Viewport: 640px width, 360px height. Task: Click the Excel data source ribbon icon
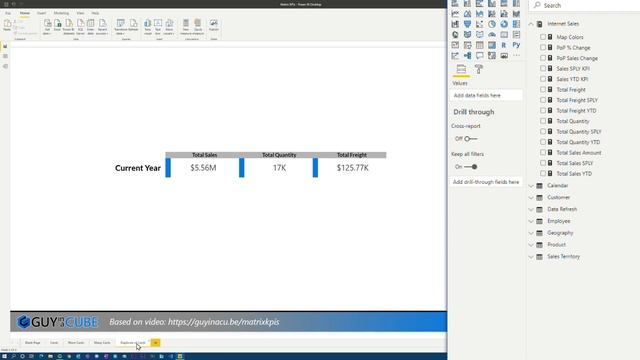click(58, 25)
